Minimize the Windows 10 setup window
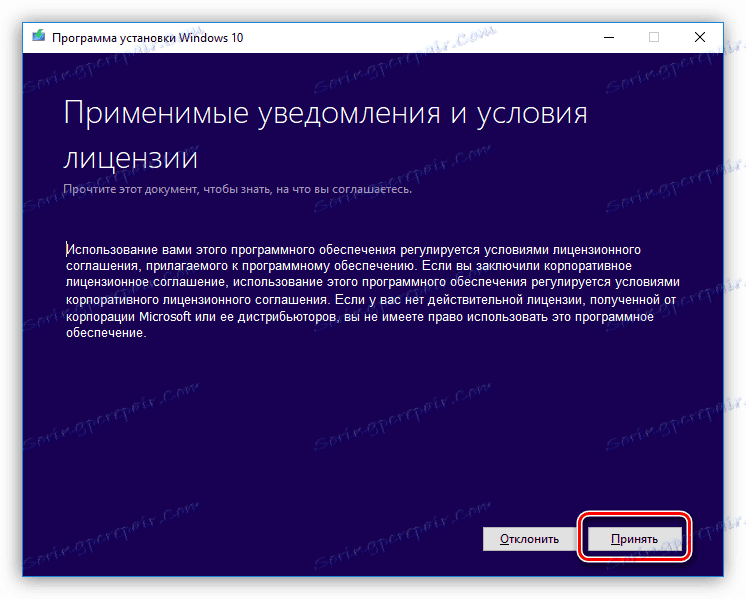This screenshot has height=599, width=746. coord(609,37)
